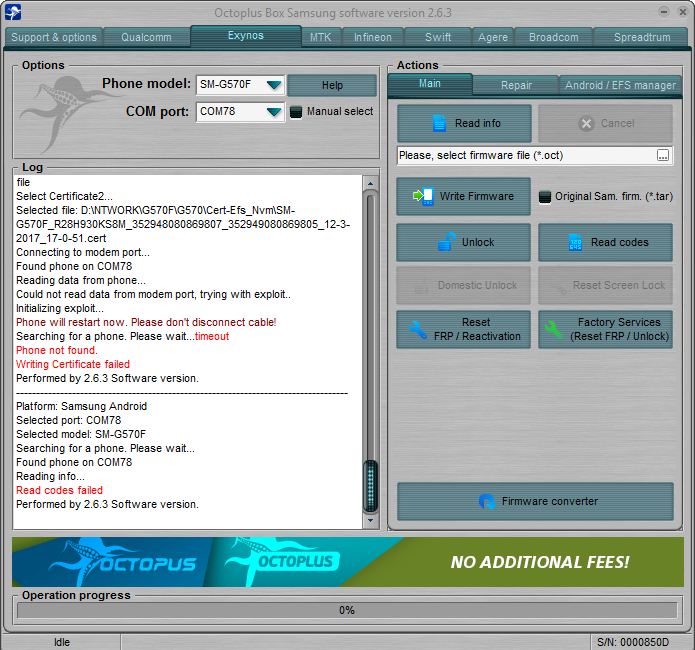This screenshot has height=650, width=695.
Task: Click Factory Services (Reset FRP / Unlock) button
Action: (605, 329)
